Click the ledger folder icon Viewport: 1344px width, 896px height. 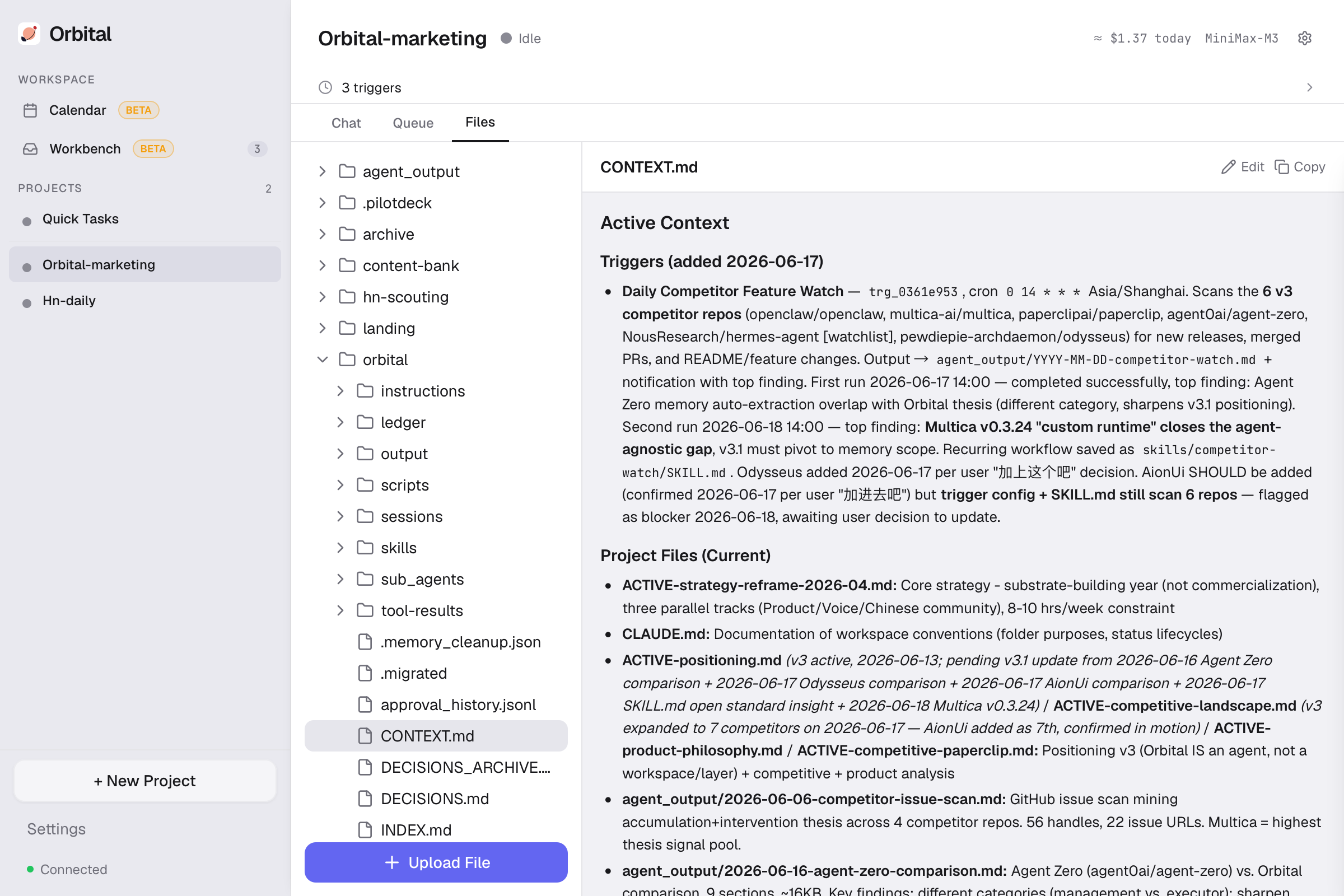(x=365, y=423)
